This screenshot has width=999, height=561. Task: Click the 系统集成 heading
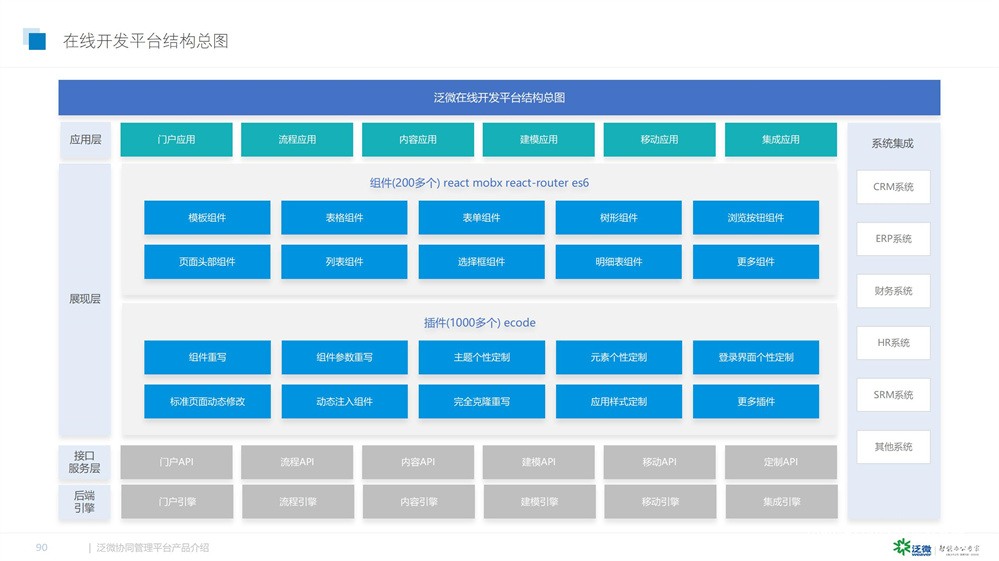point(893,143)
